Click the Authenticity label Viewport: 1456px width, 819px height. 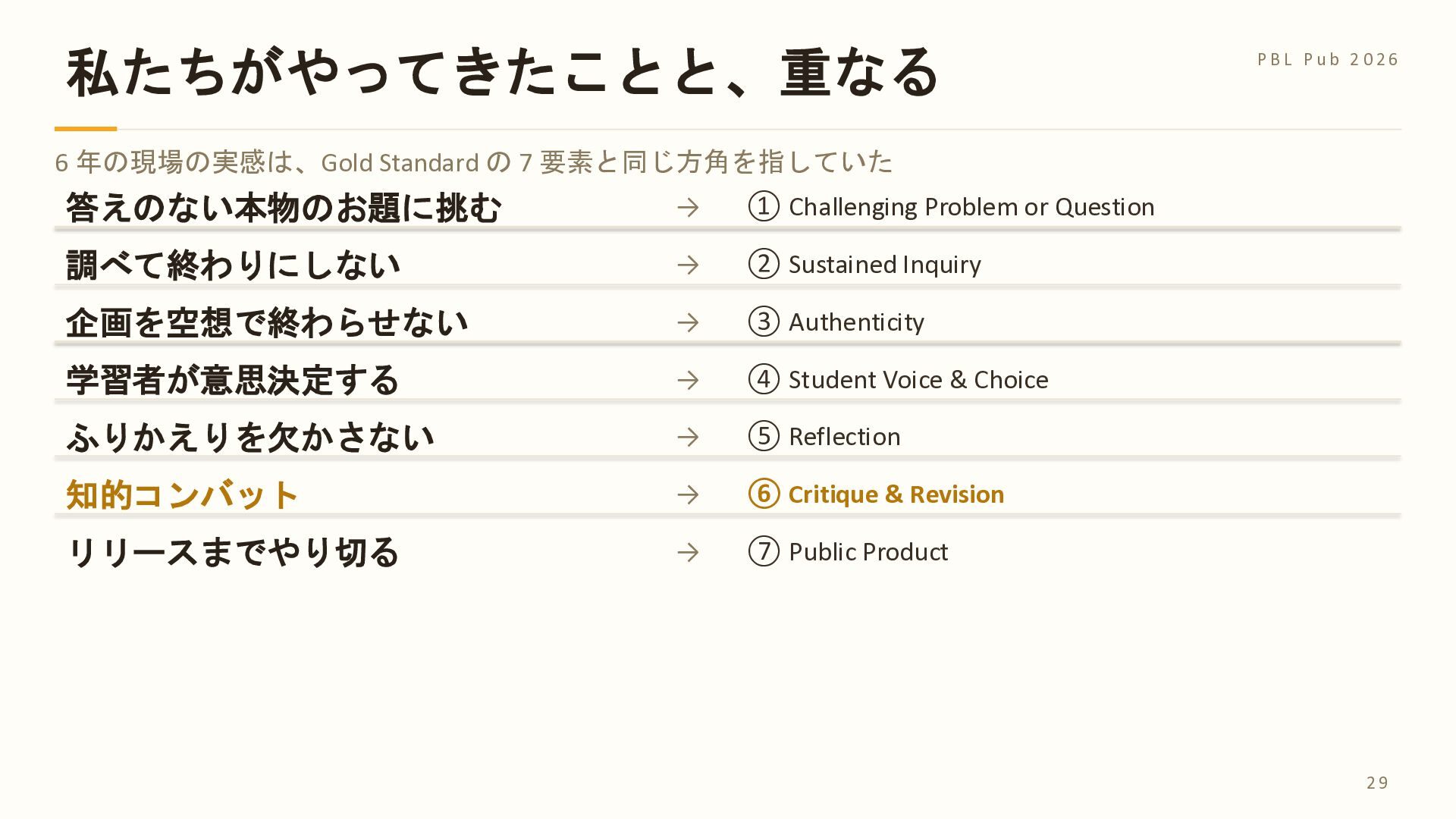point(856,322)
